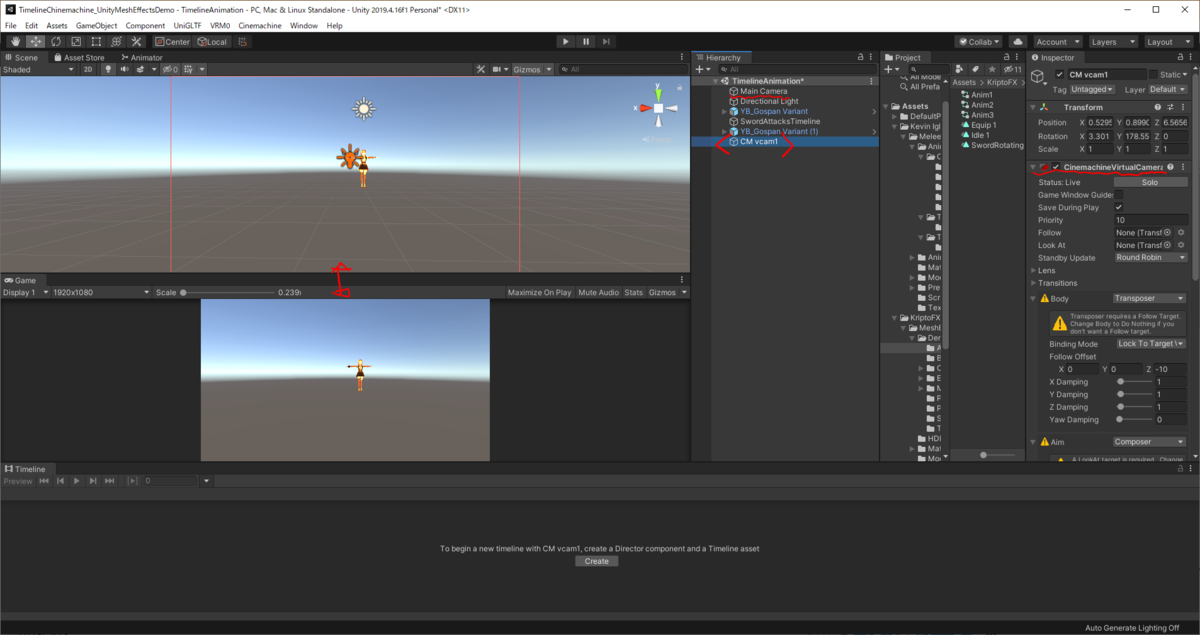Click Project plus create button
1200x635 pixels.
892,69
